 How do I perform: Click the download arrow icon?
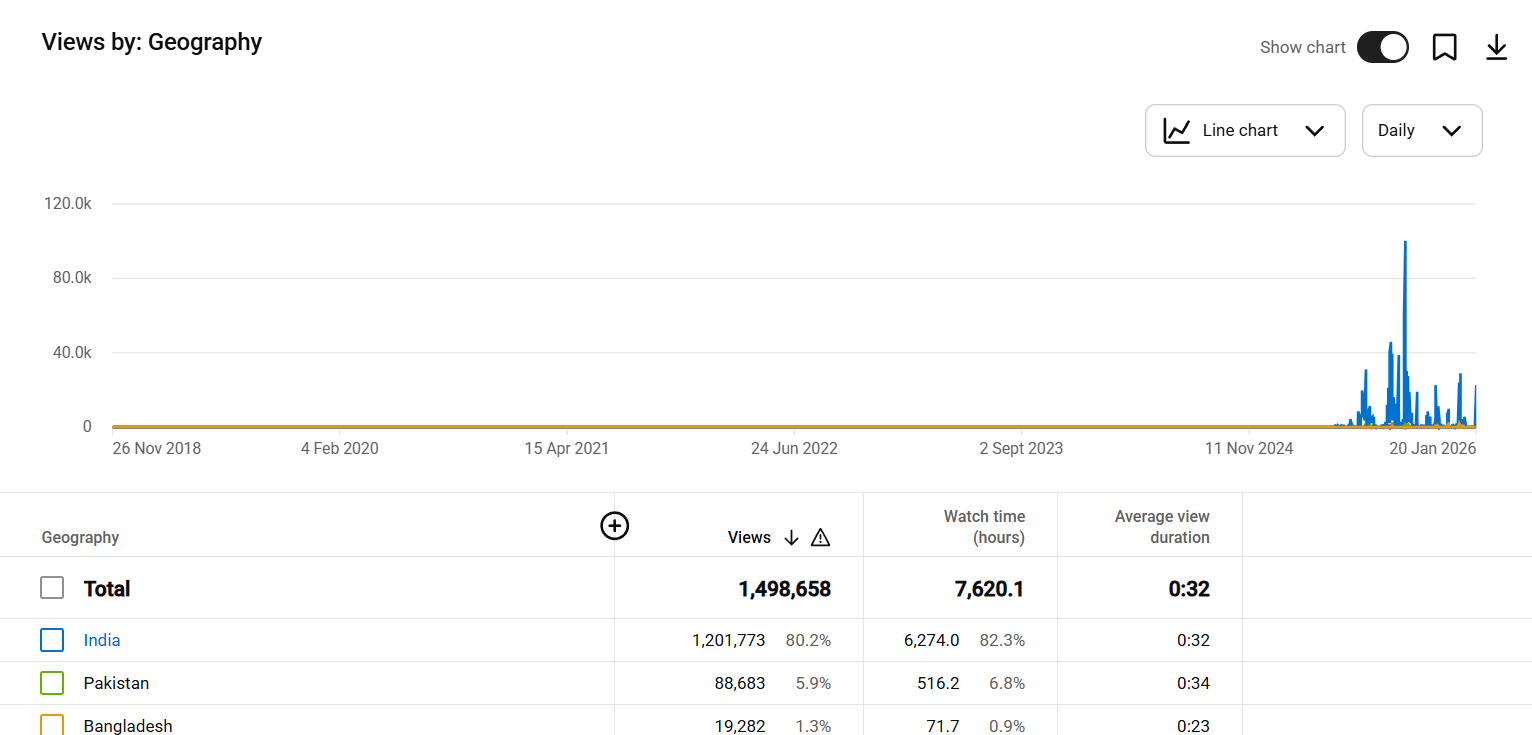(1496, 47)
